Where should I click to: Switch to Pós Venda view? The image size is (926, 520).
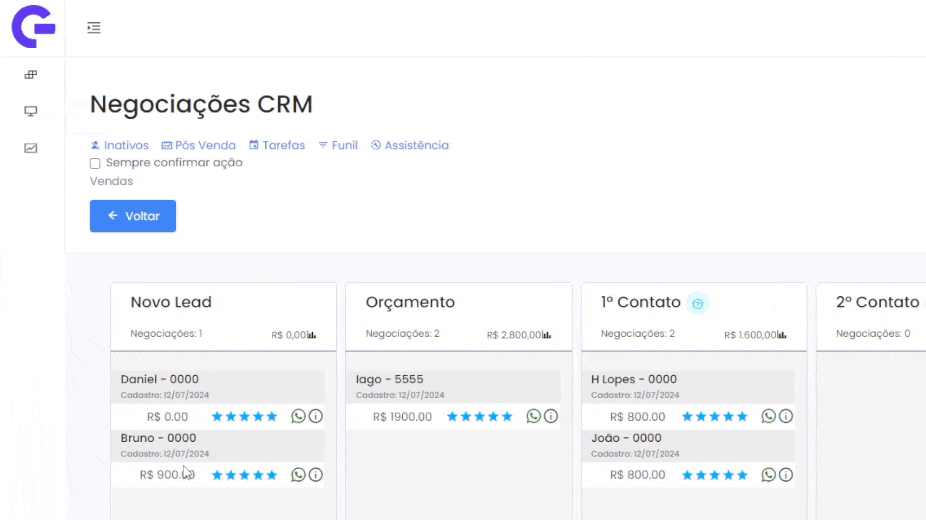coord(198,145)
